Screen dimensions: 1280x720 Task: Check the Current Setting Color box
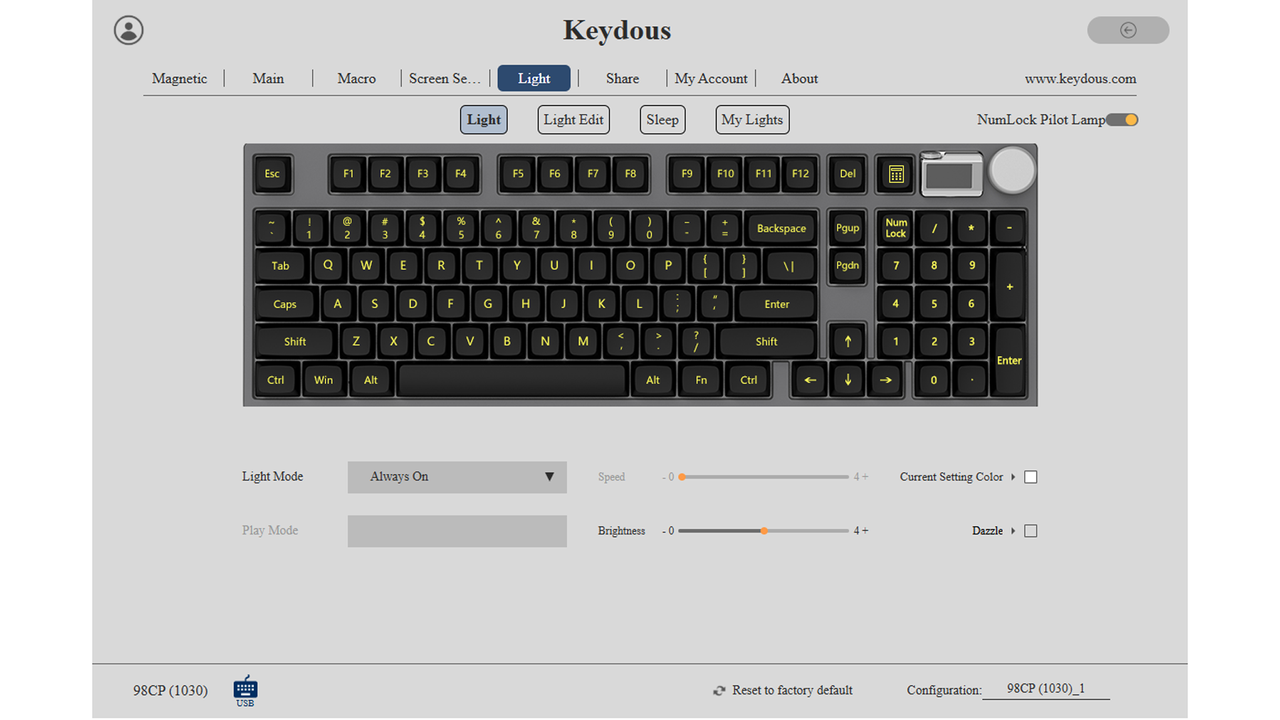coord(1031,477)
